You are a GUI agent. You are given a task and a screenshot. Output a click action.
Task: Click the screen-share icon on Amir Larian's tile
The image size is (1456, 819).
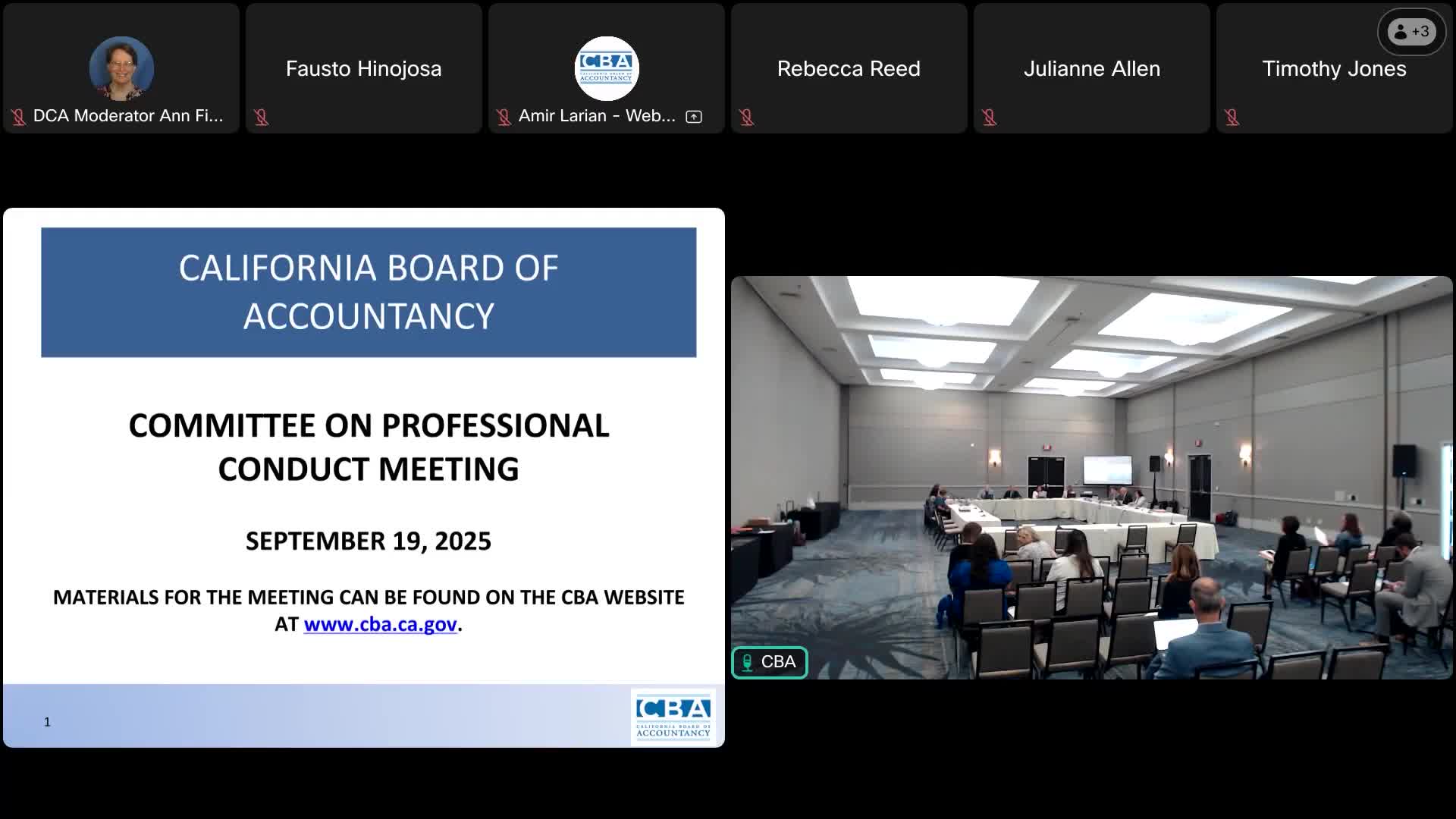694,117
